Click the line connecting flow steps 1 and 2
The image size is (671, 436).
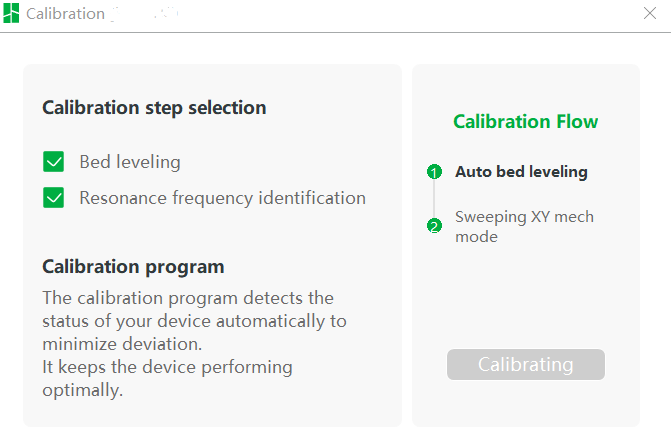tap(434, 199)
